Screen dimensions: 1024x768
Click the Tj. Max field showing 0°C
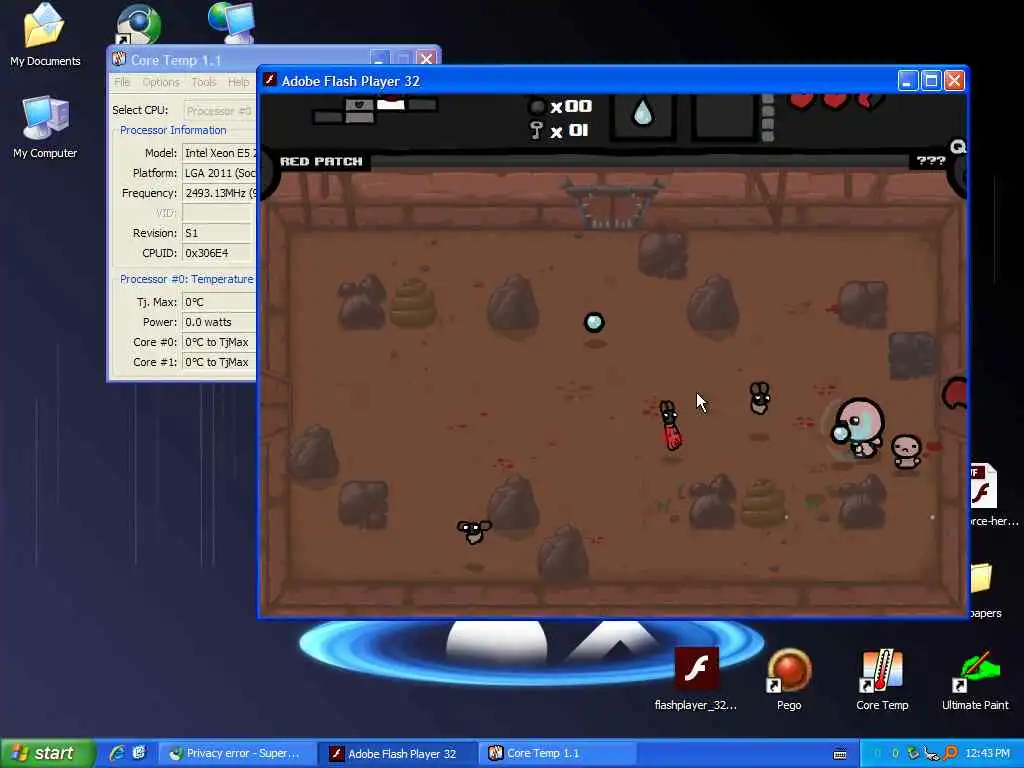pyautogui.click(x=219, y=302)
